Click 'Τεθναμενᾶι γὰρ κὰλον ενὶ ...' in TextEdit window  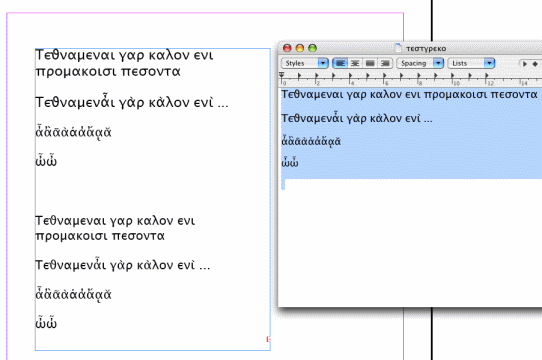(x=357, y=118)
